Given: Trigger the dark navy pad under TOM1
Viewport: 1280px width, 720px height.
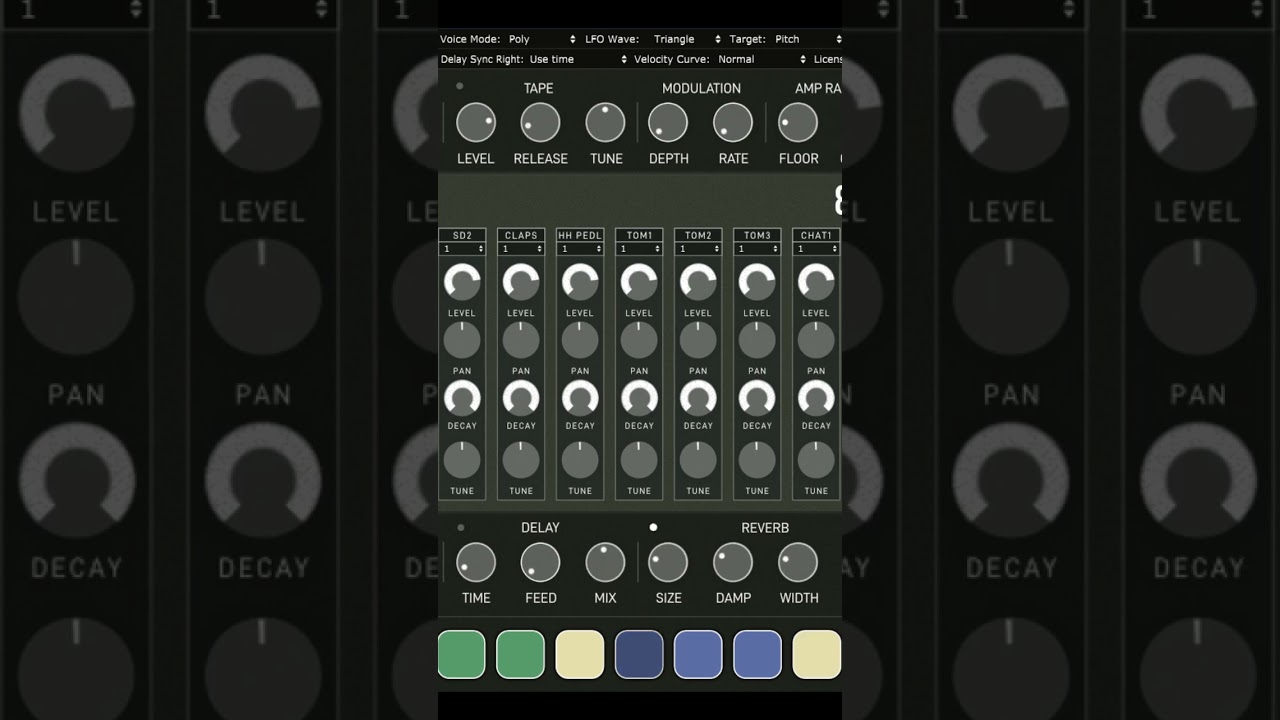Looking at the screenshot, I should pos(639,654).
